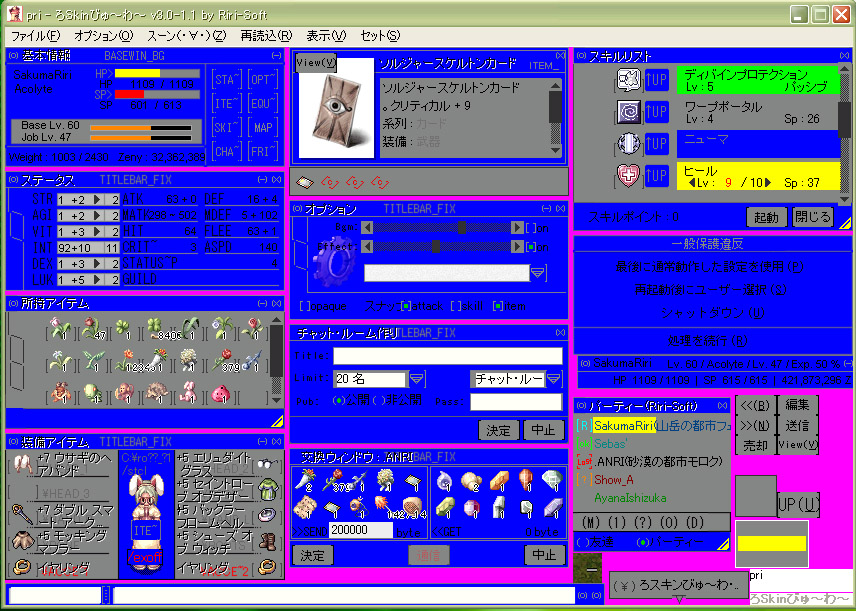The height and width of the screenshot is (611, 856).
Task: Collapse the 基本情報 window with its (-) button
Action: click(276, 56)
